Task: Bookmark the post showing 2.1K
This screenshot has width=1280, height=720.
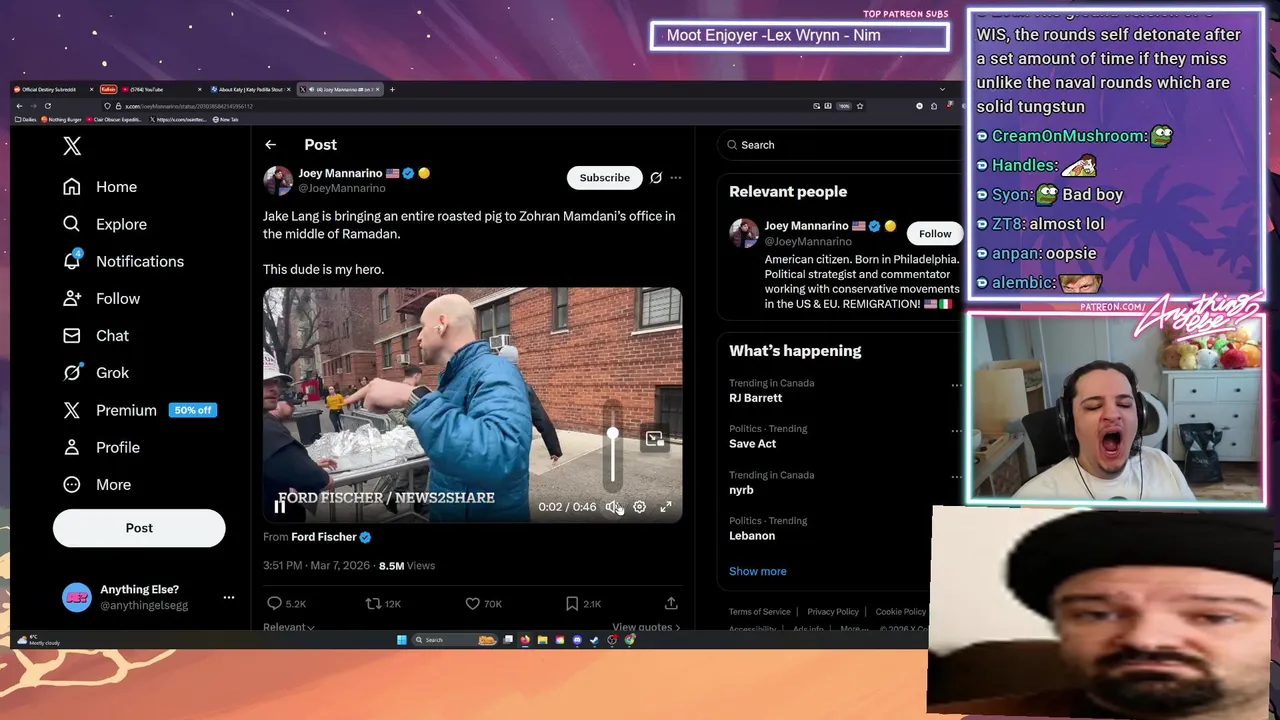Action: pyautogui.click(x=572, y=603)
